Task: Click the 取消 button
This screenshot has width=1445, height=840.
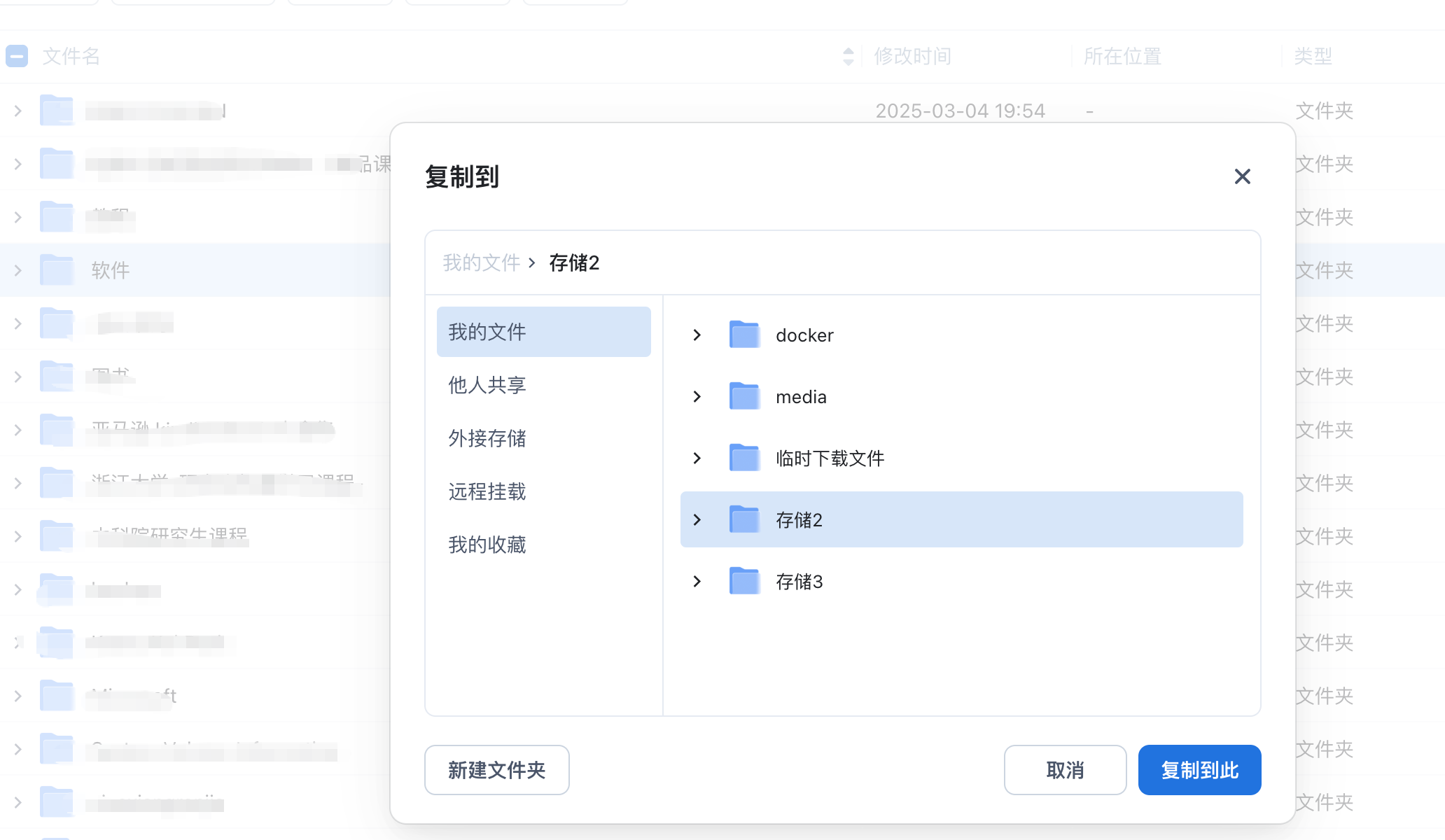Action: pos(1065,770)
